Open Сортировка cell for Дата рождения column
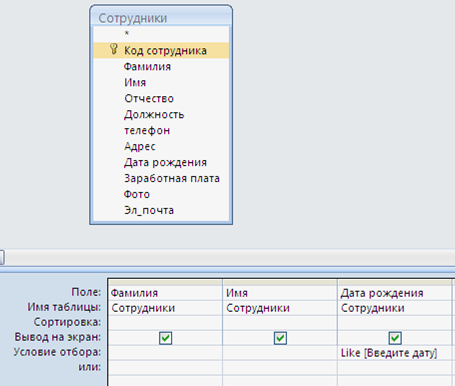455x386 pixels. [x=395, y=323]
